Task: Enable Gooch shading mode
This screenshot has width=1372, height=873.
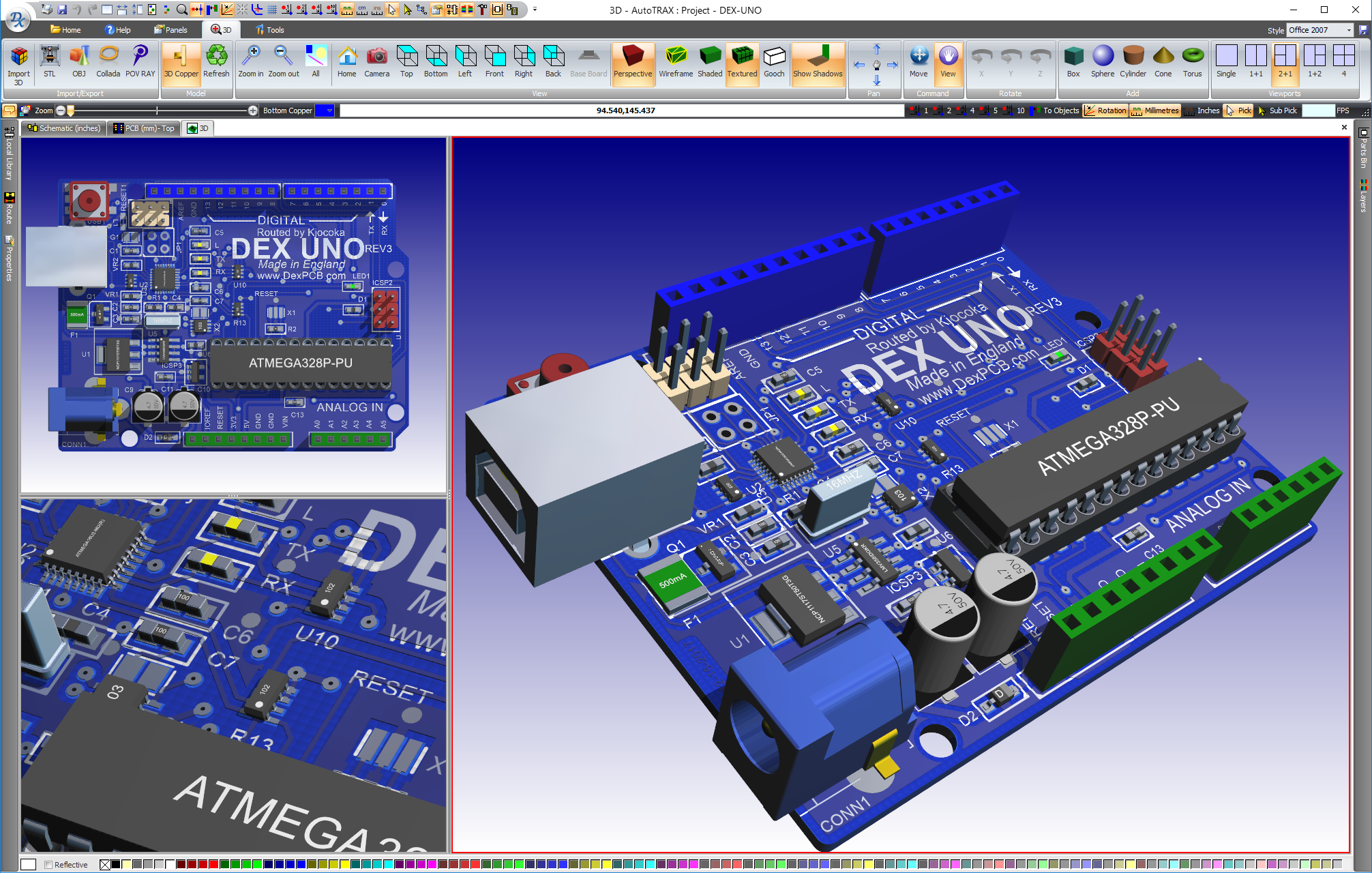Action: [x=774, y=63]
